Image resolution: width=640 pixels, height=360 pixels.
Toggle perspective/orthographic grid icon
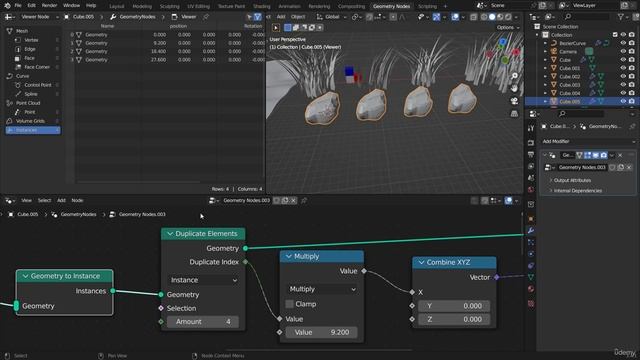514,113
